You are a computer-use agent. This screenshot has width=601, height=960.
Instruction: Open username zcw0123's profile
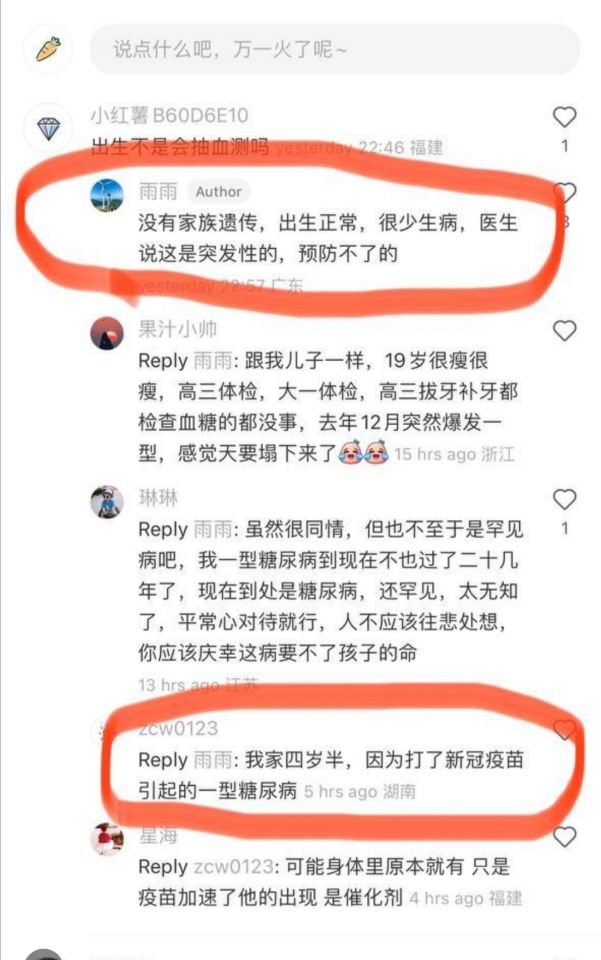pos(178,728)
